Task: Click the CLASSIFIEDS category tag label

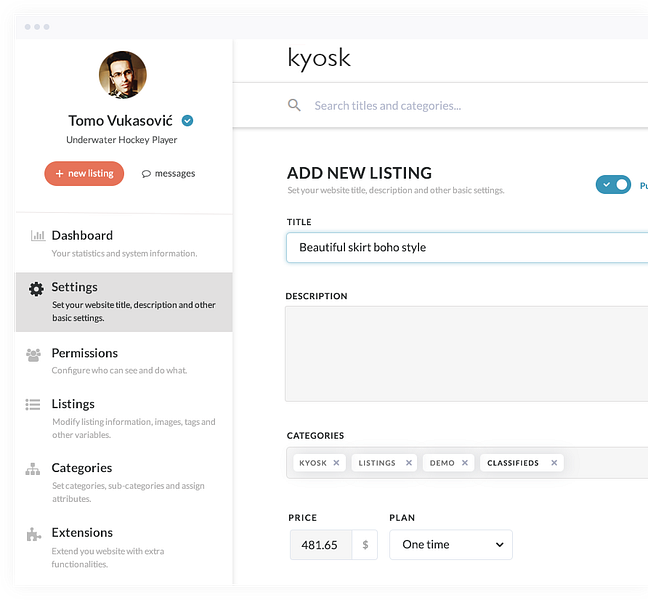Action: [513, 463]
